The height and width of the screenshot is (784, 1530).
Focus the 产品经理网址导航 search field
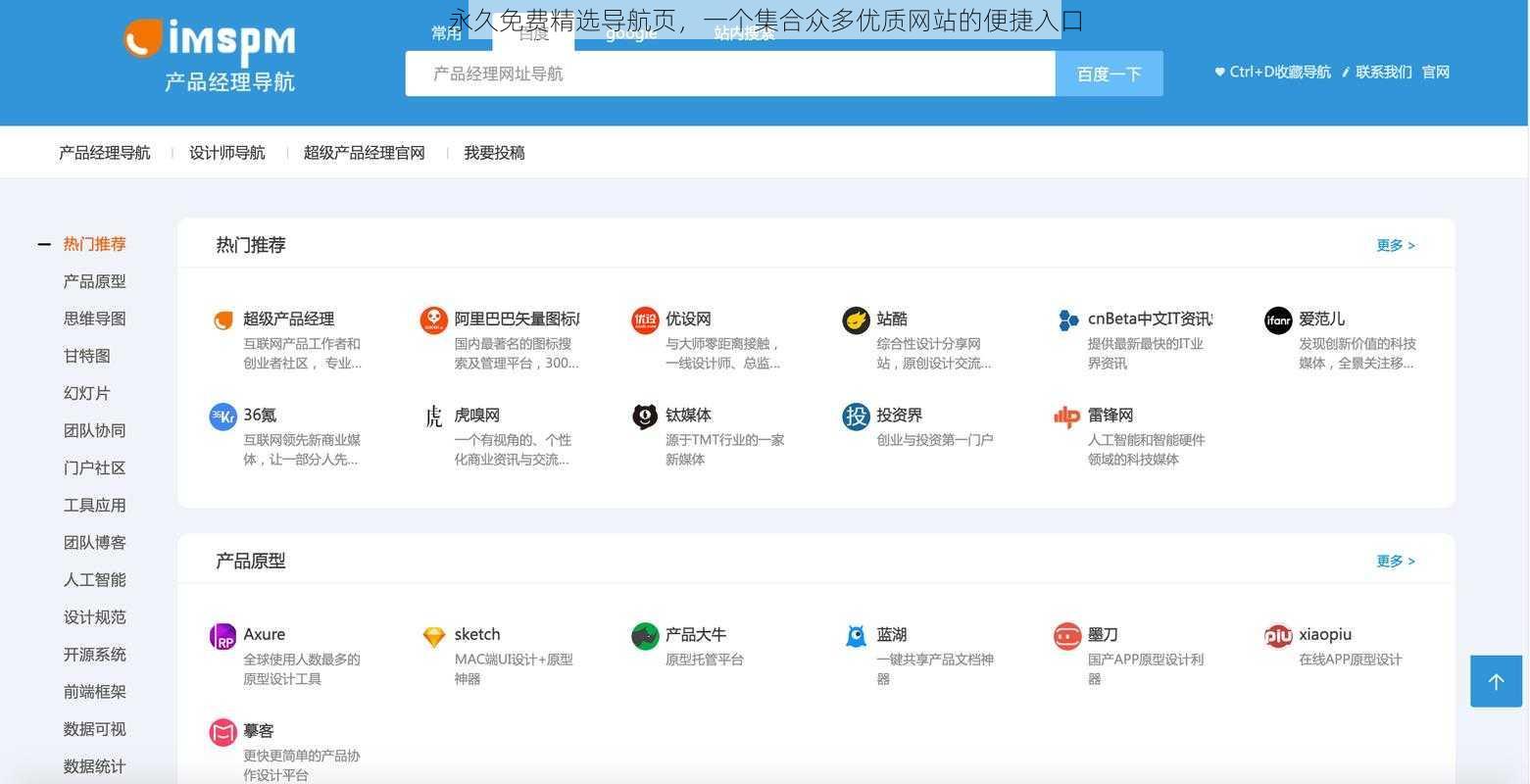[x=730, y=73]
